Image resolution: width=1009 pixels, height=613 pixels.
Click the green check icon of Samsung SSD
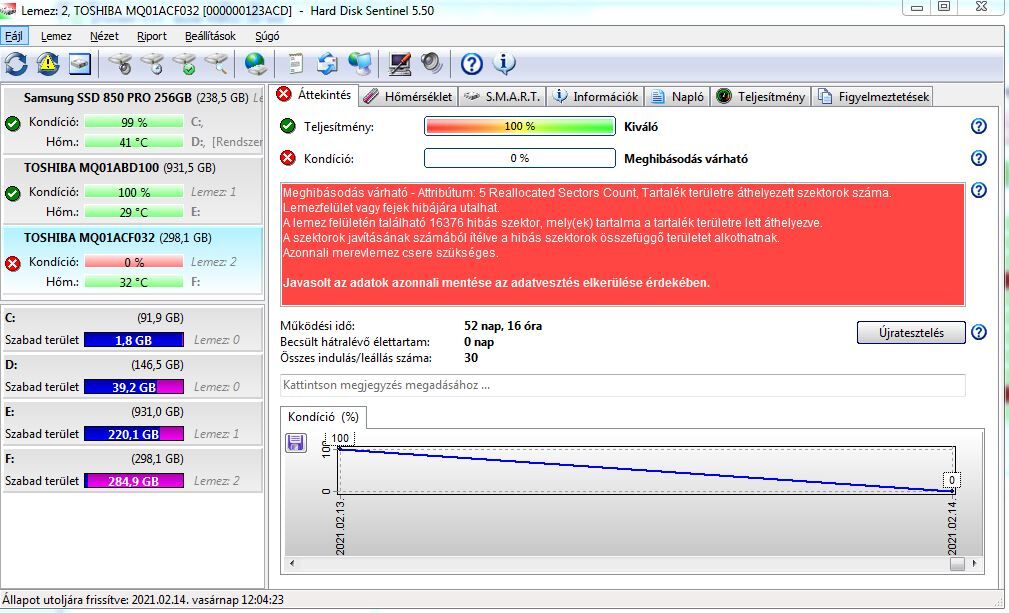(13, 123)
